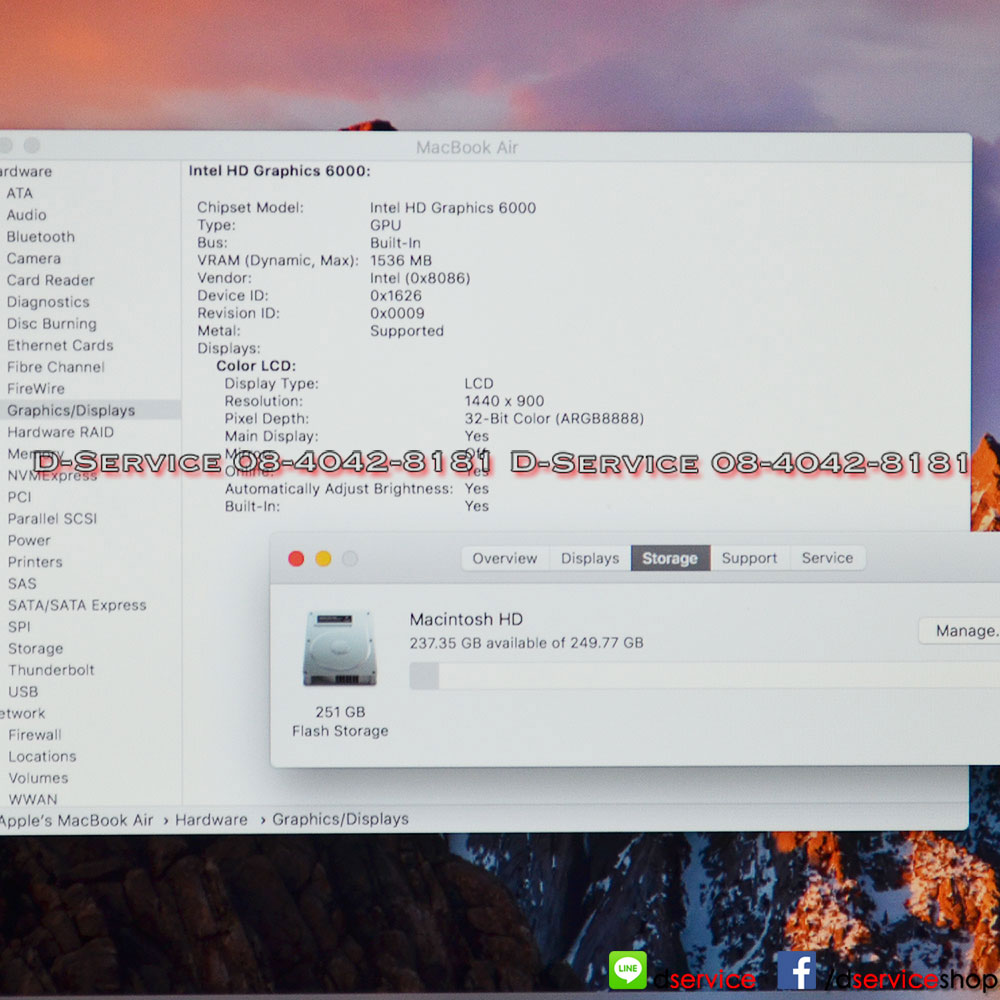Click the '1440 x 900' resolution value
Image resolution: width=1000 pixels, height=1000 pixels.
(x=504, y=401)
